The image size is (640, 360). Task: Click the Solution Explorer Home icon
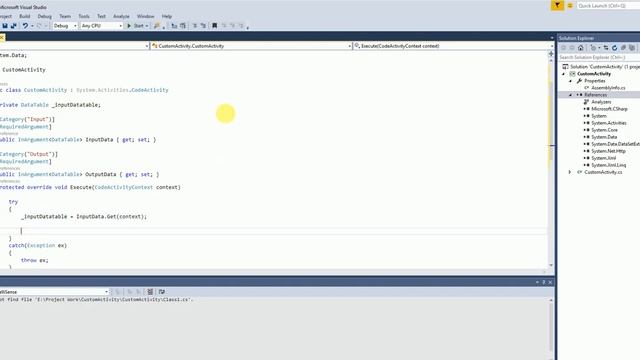tap(580, 48)
